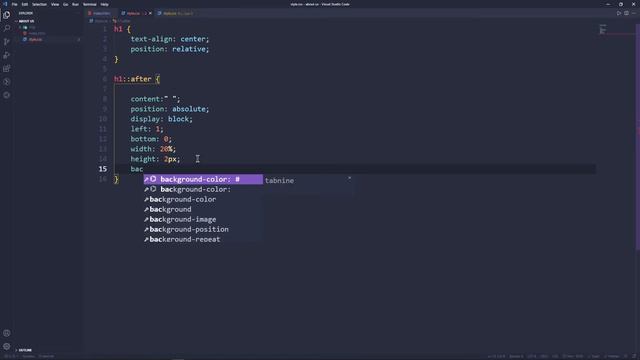640x360 pixels.
Task: Open the Selection menu
Action: pyautogui.click(x=40, y=4)
